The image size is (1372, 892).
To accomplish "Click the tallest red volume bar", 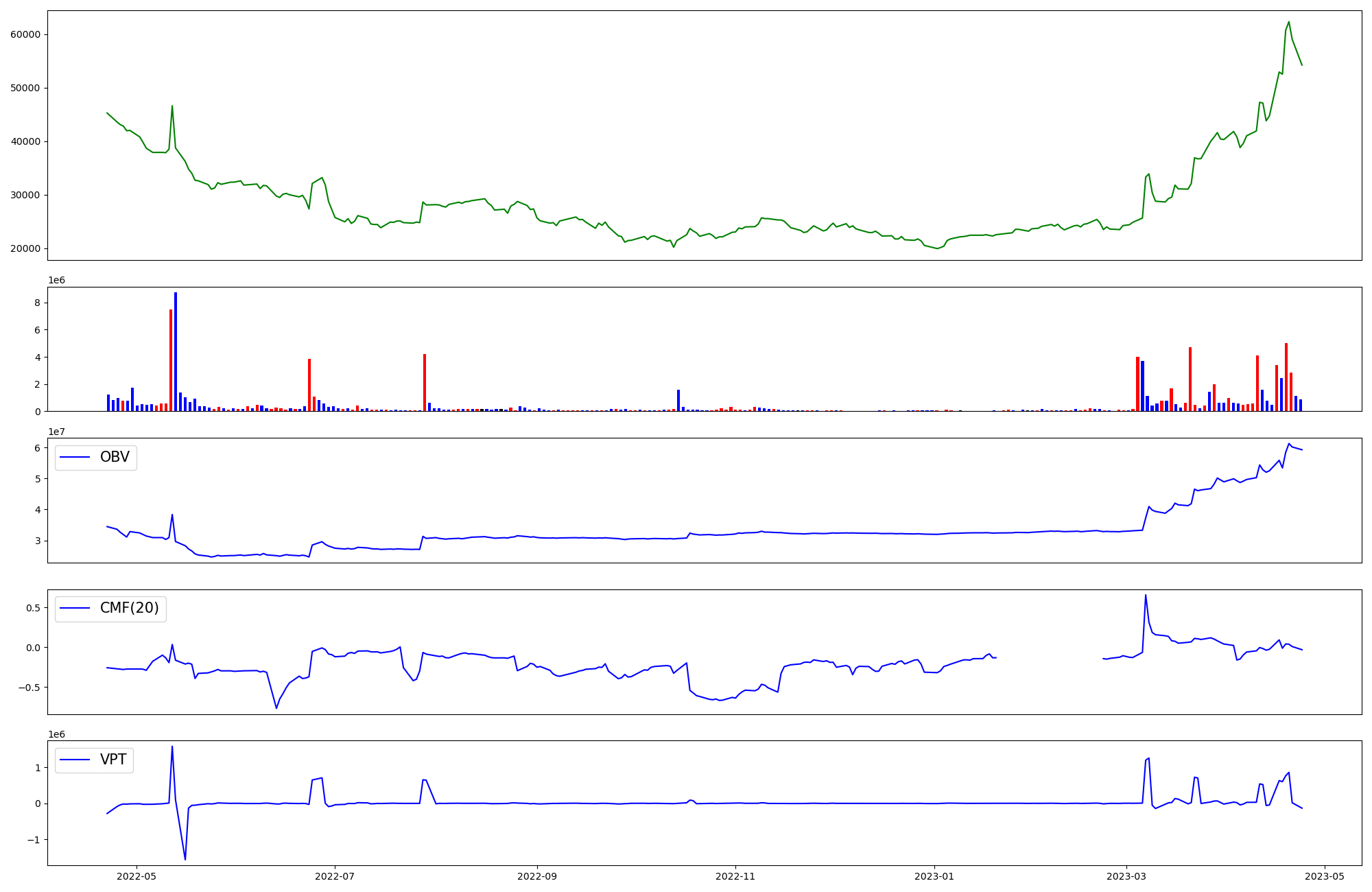I will point(171,360).
